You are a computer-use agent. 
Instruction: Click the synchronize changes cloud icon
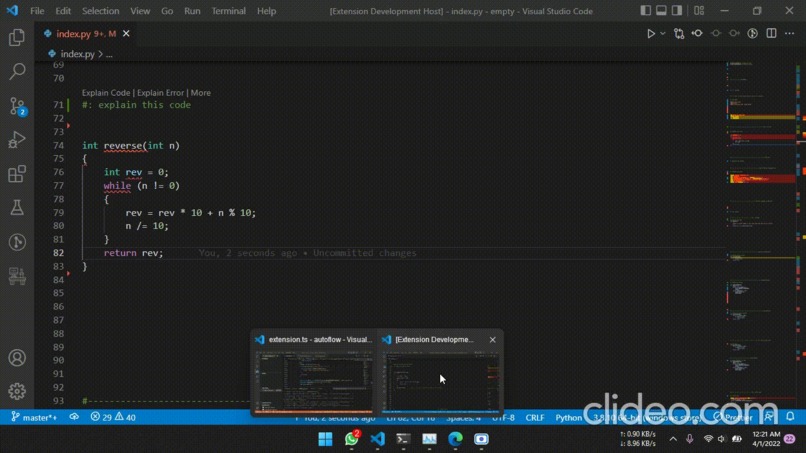[x=74, y=417]
